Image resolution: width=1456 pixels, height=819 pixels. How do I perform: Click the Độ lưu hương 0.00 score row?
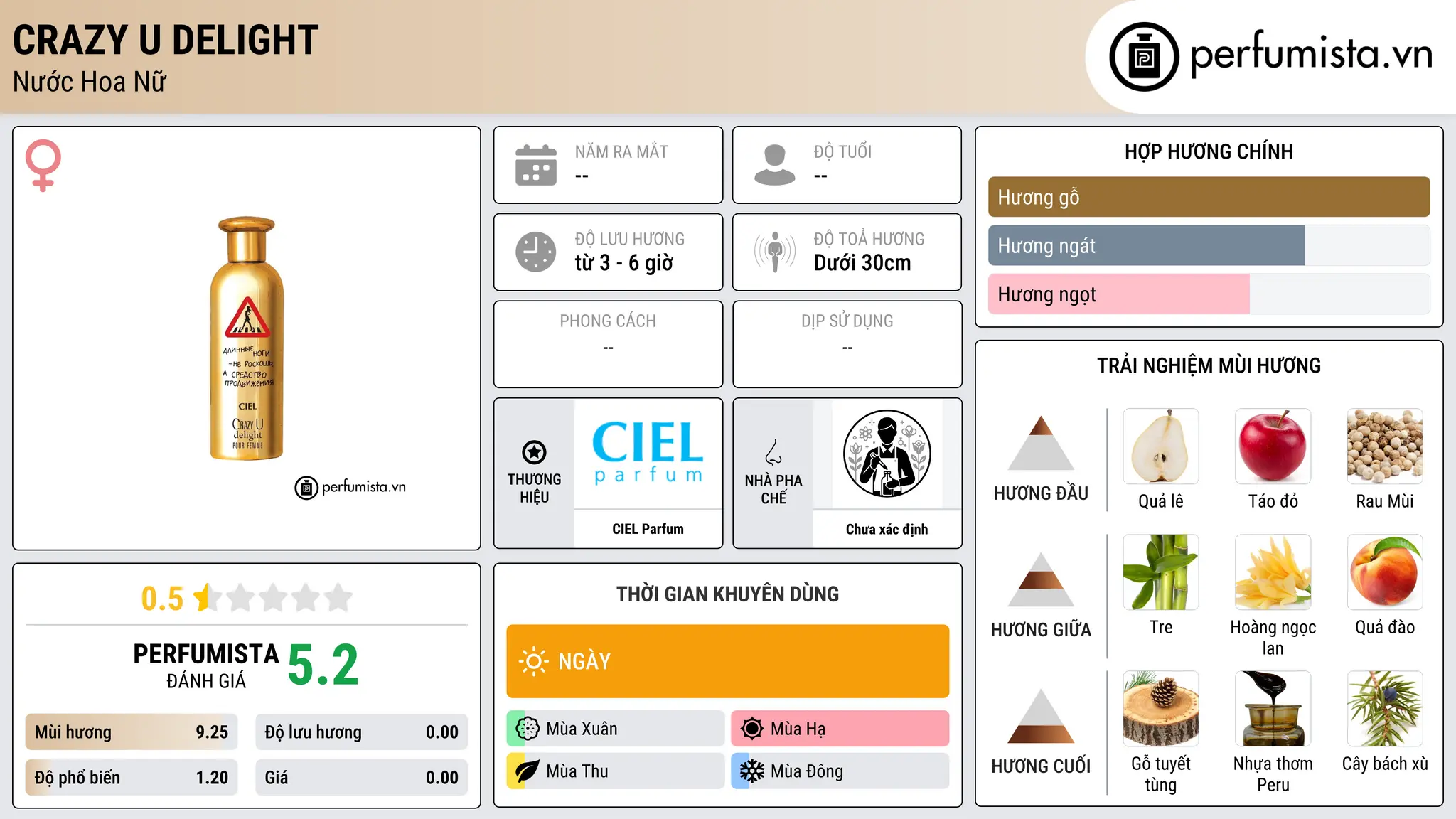point(362,732)
